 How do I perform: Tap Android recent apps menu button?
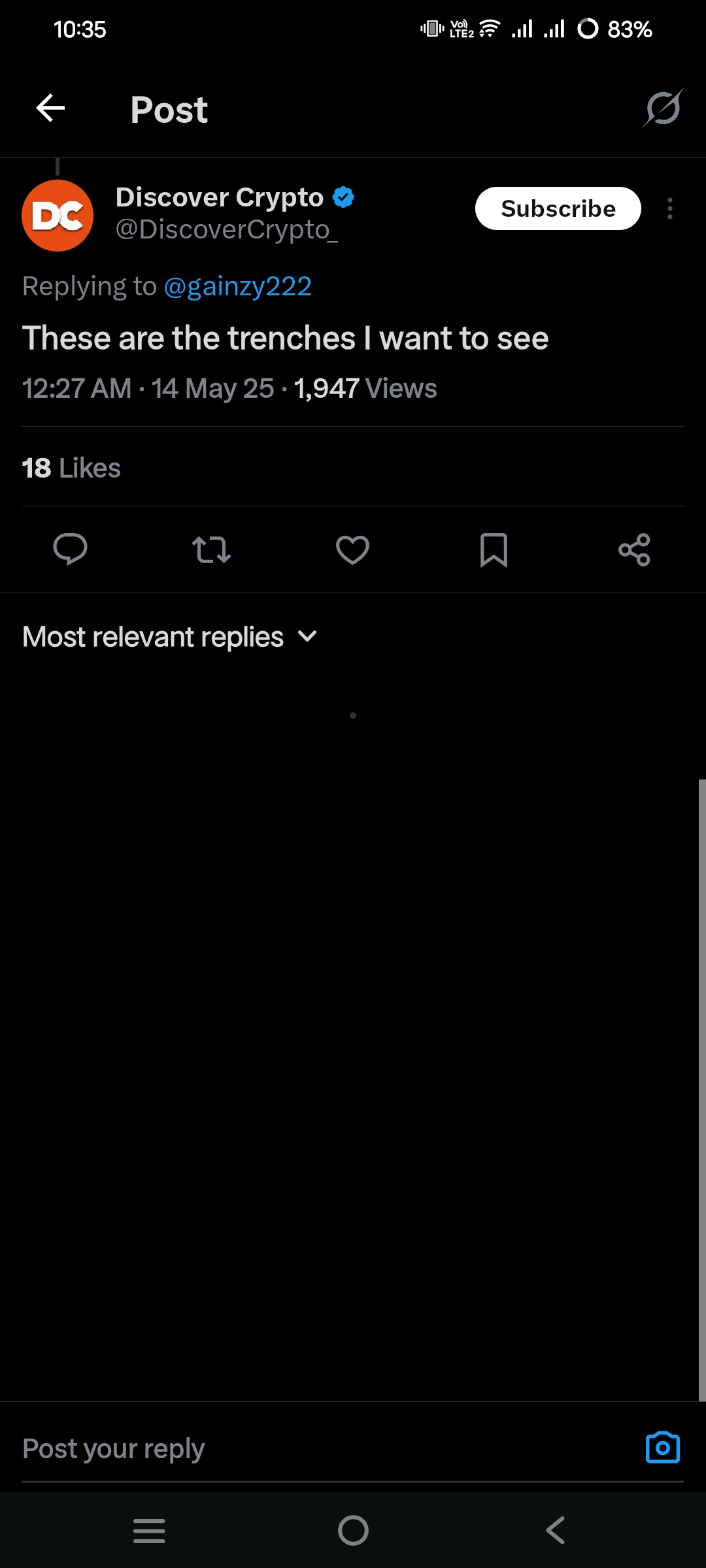click(x=149, y=1530)
